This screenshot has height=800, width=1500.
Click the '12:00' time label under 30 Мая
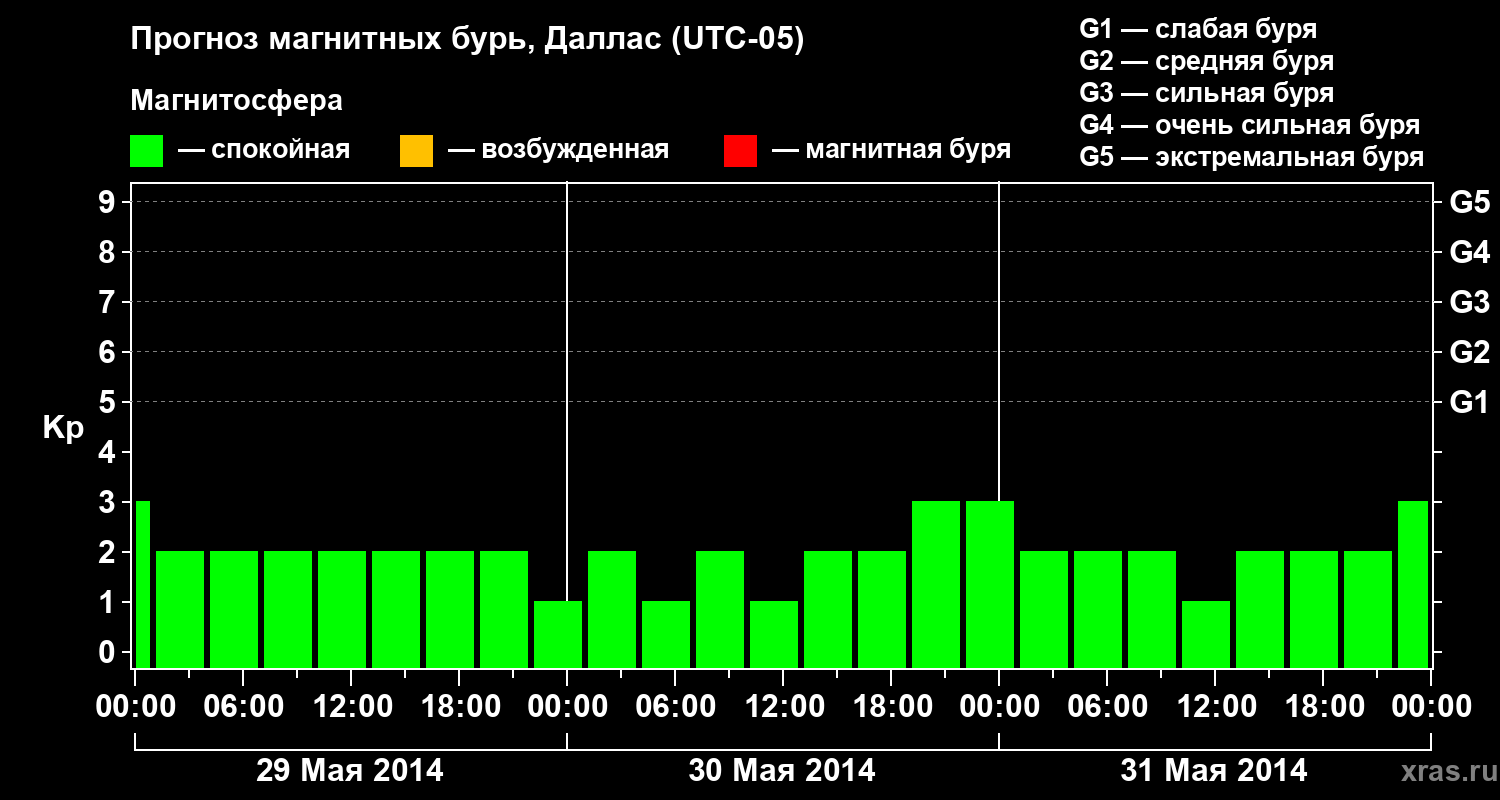tap(783, 707)
